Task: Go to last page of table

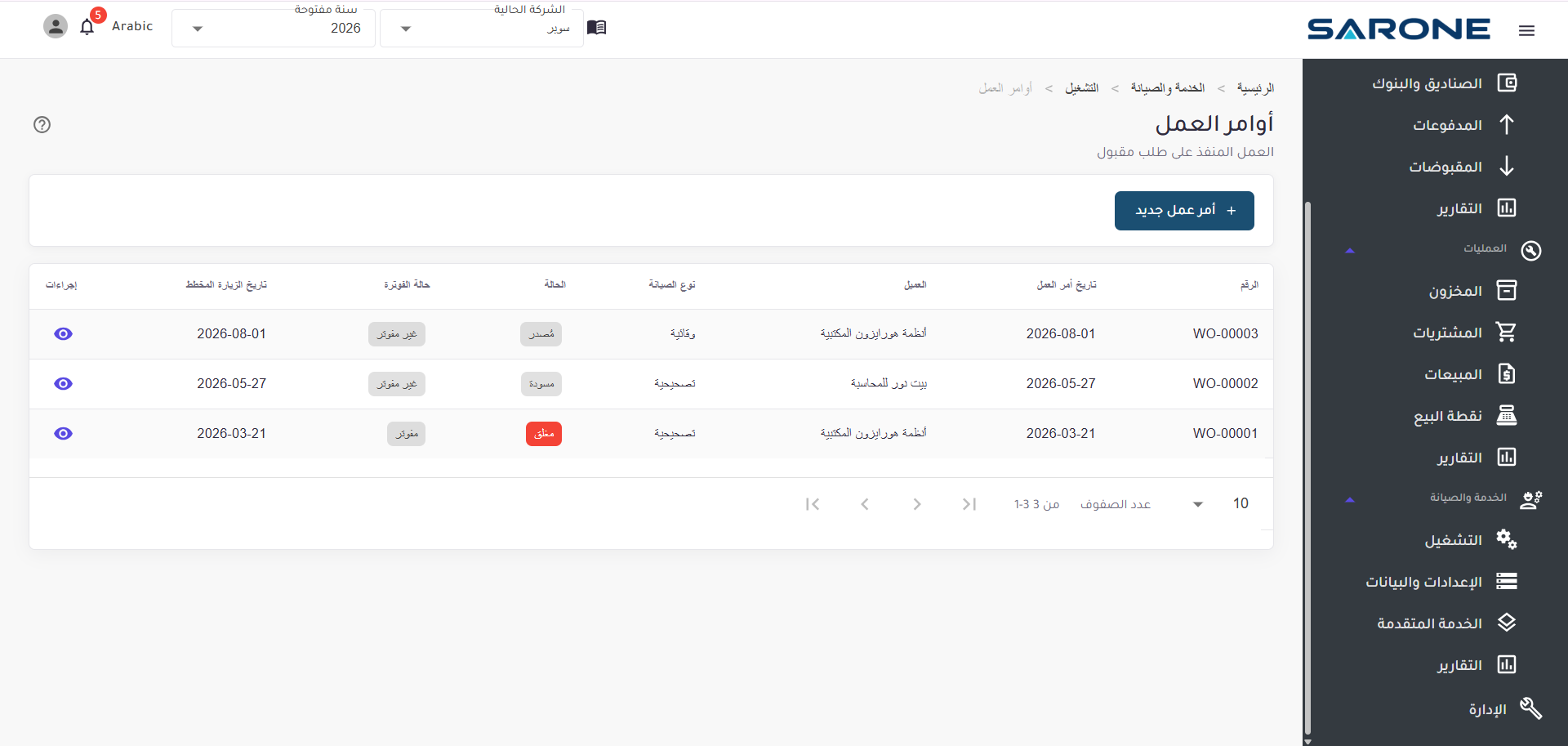Action: 969,504
